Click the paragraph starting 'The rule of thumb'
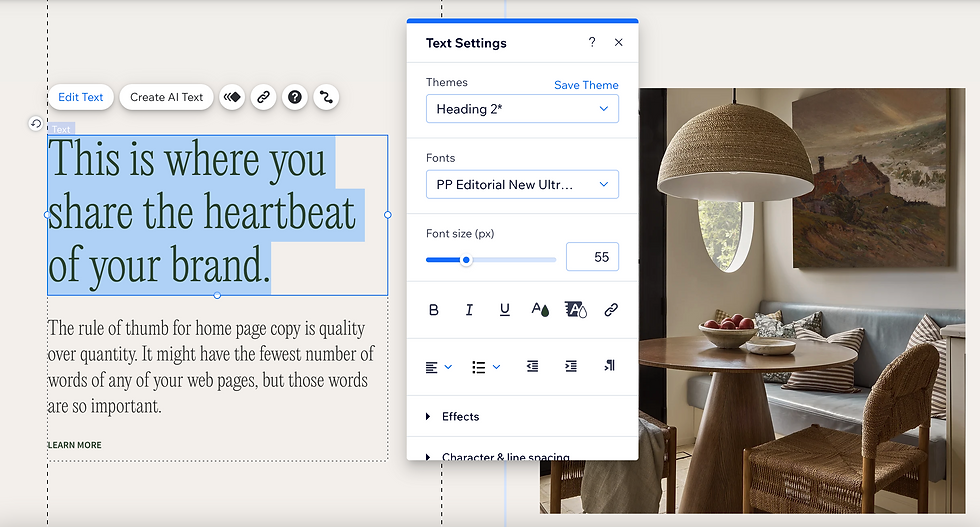This screenshot has height=527, width=980. [211, 367]
